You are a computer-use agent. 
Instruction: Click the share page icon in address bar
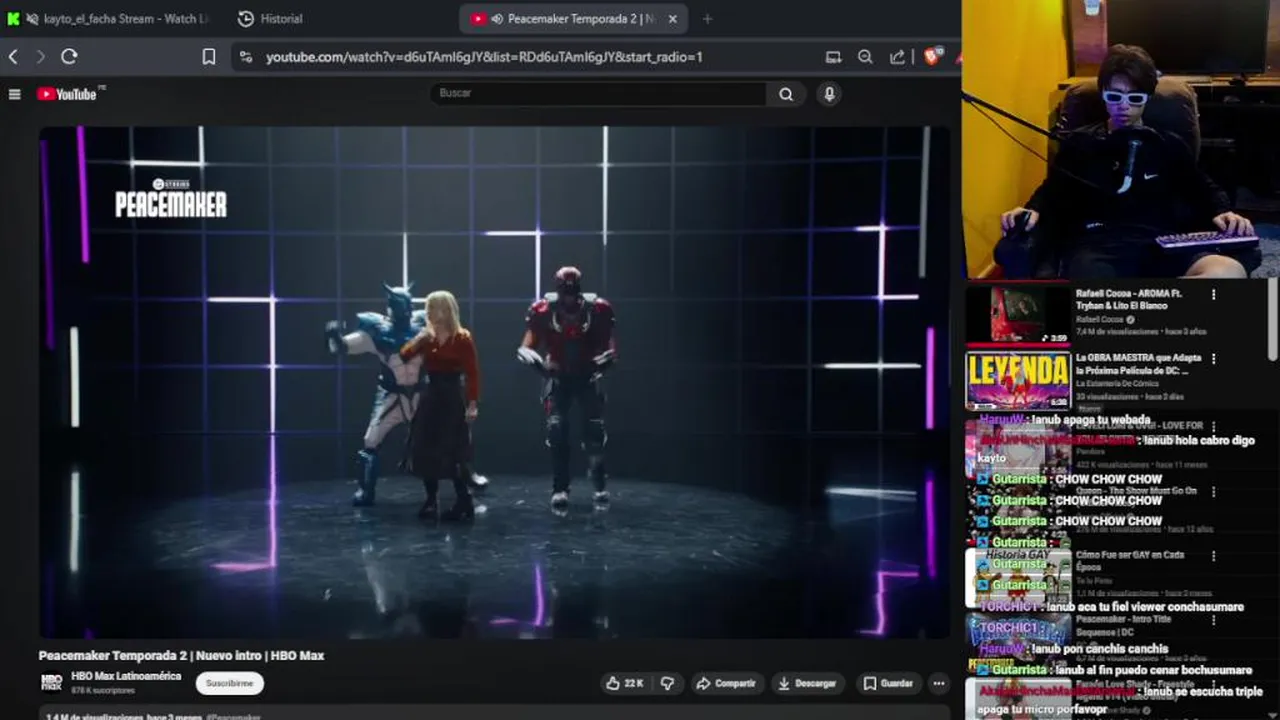pyautogui.click(x=897, y=57)
